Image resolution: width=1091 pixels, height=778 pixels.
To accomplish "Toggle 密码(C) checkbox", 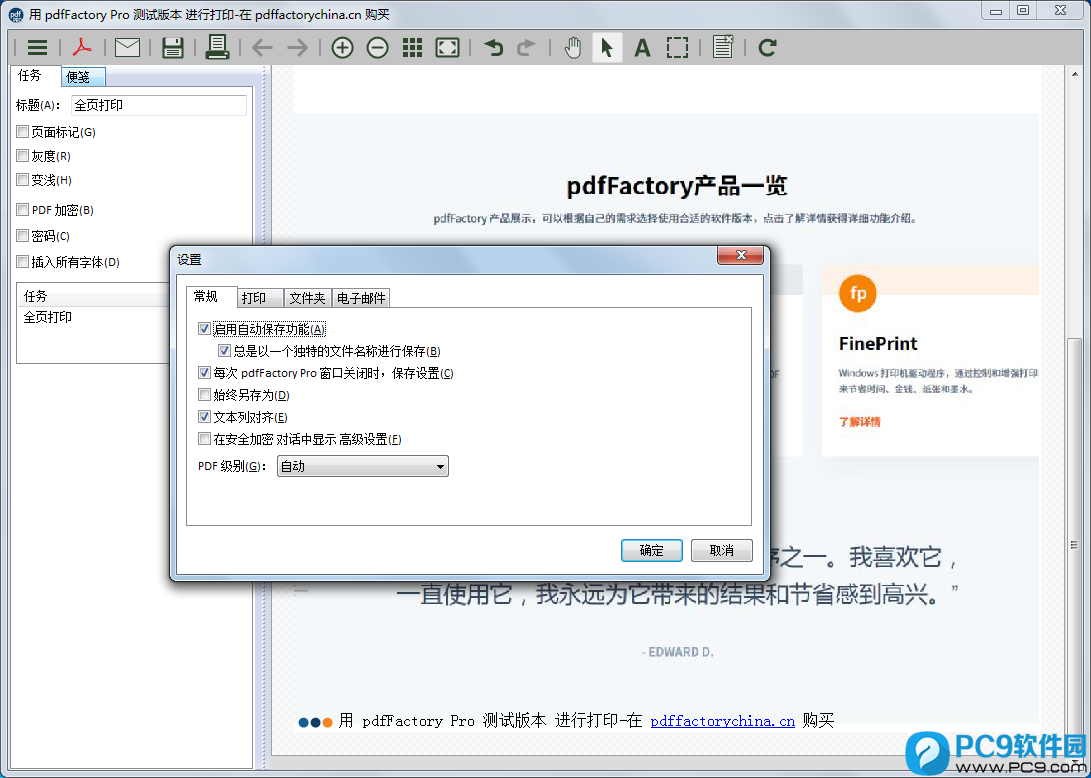I will pos(23,236).
